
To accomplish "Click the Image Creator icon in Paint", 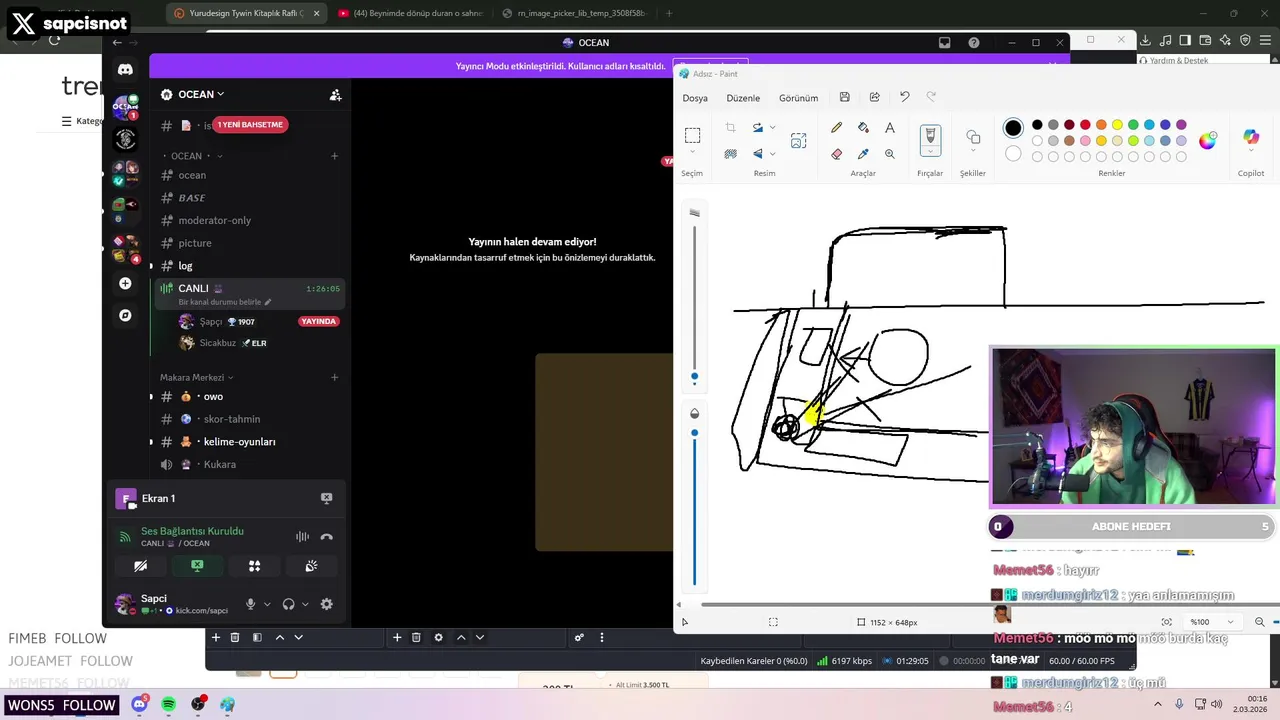I will point(798,141).
